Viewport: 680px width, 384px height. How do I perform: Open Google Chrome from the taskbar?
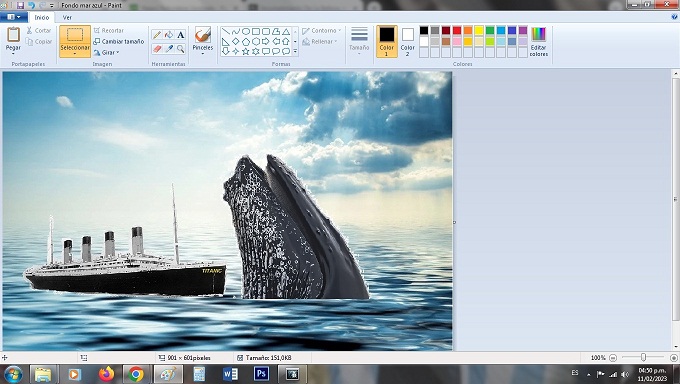click(x=136, y=374)
